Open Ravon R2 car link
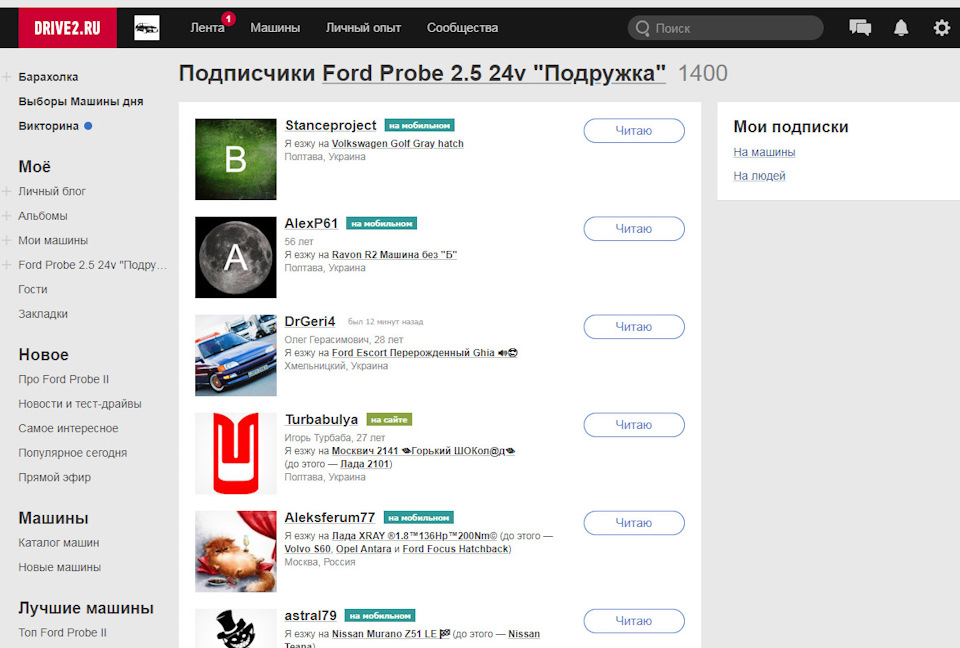Image resolution: width=960 pixels, height=648 pixels. [x=394, y=254]
